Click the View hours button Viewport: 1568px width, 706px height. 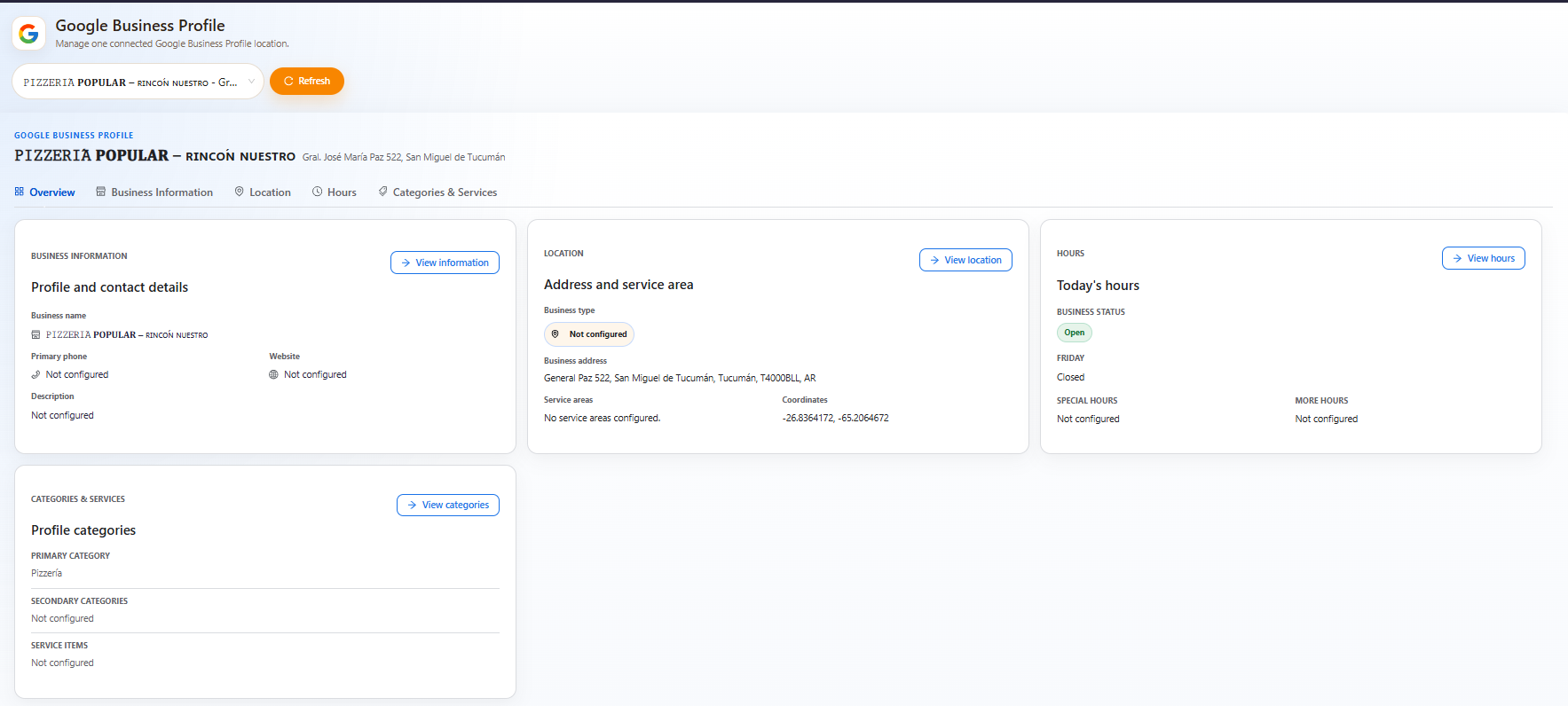coord(1484,259)
